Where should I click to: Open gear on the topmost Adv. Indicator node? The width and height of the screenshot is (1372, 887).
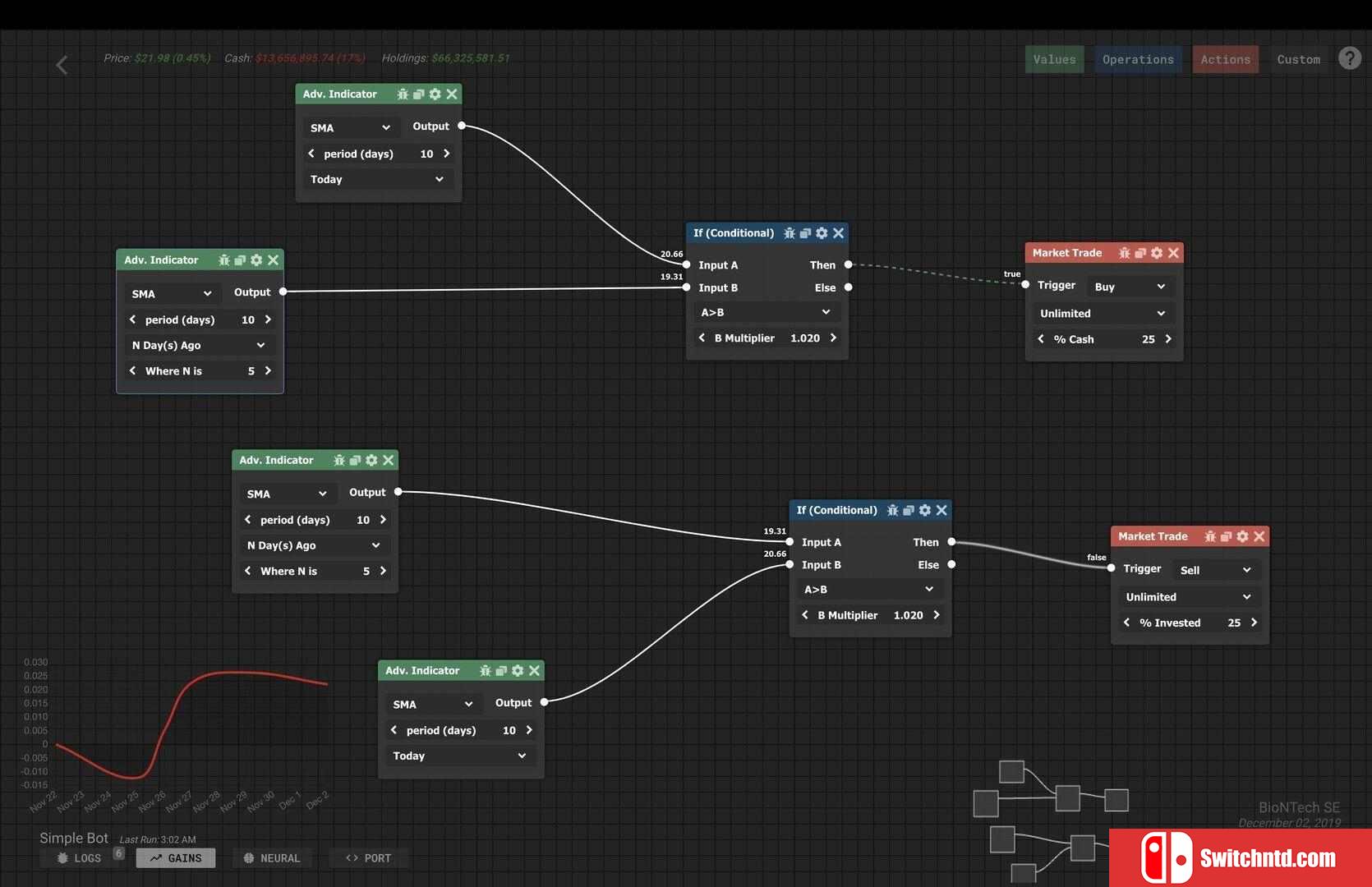click(x=435, y=94)
